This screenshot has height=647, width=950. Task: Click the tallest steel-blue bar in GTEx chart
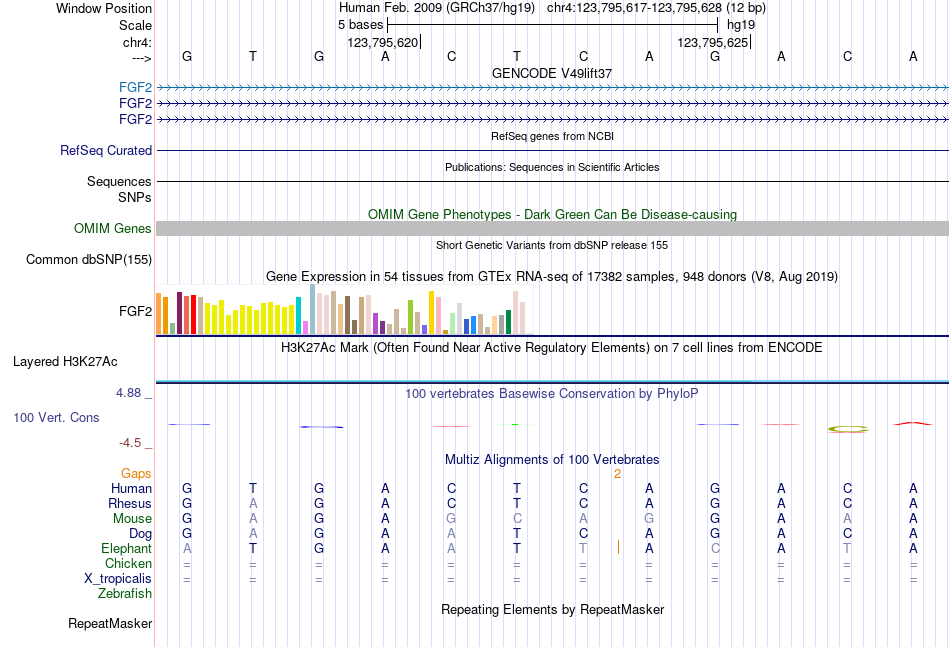click(313, 309)
